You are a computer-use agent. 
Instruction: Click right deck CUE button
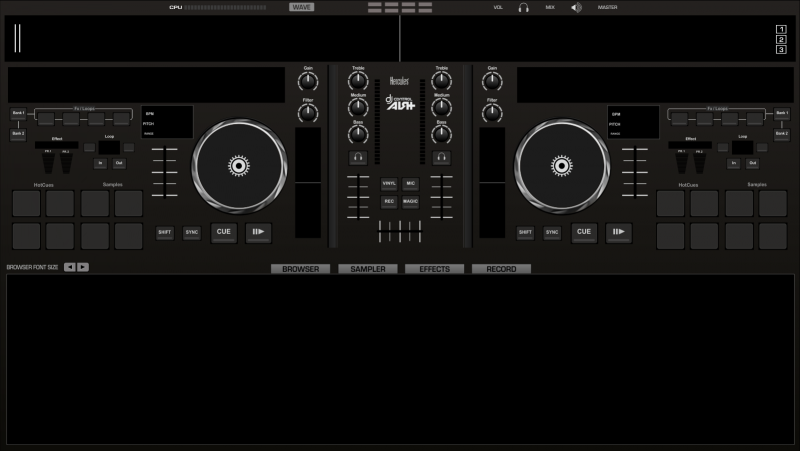point(584,232)
